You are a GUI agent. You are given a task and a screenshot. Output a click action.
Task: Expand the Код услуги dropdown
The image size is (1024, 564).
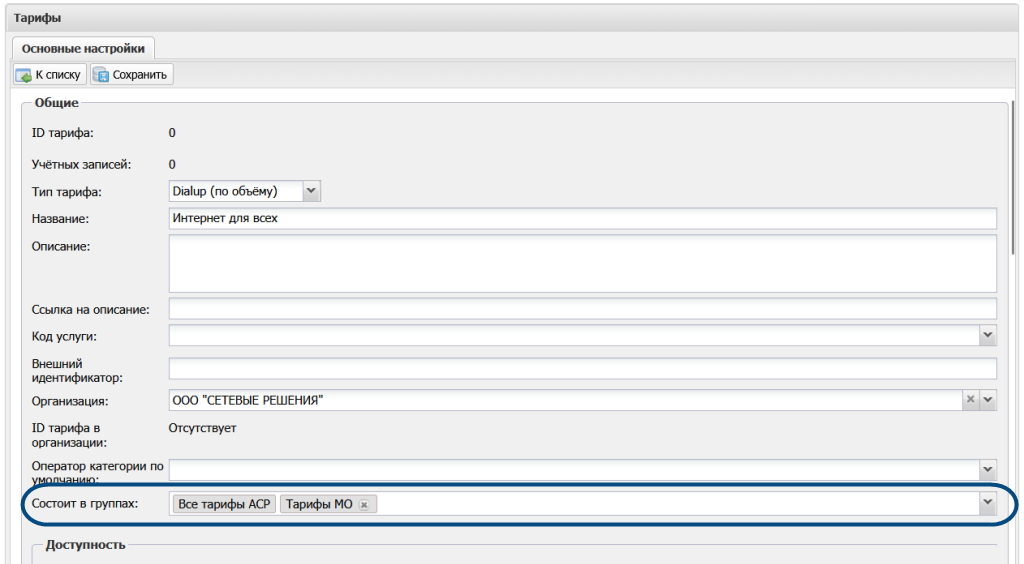(x=987, y=336)
